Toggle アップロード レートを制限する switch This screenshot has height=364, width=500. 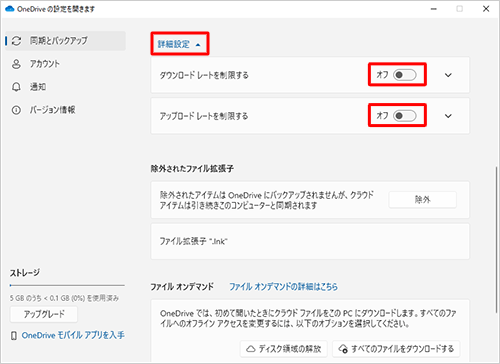tap(405, 116)
